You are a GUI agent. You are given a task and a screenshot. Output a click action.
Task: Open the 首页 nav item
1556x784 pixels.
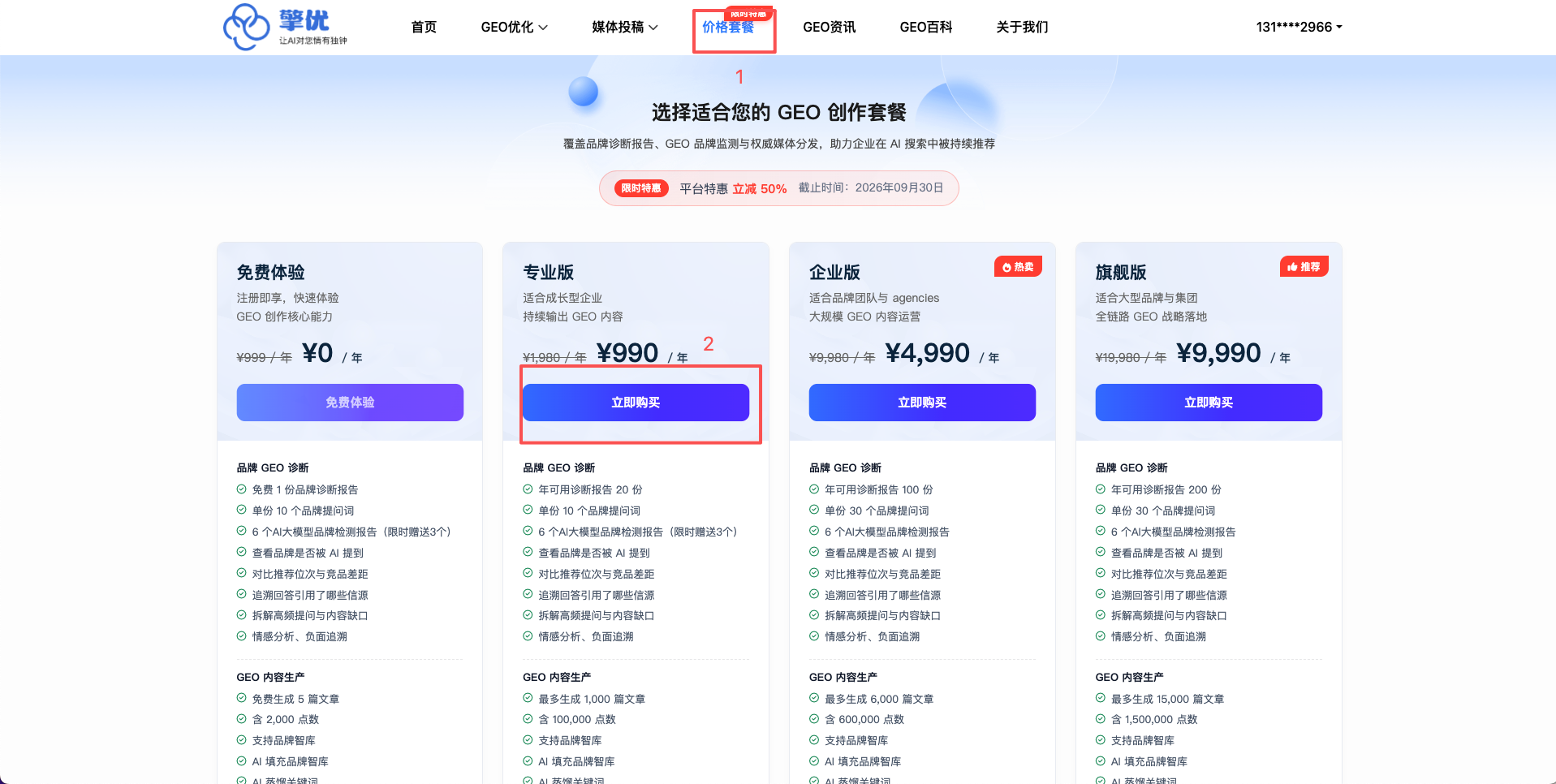click(x=424, y=27)
